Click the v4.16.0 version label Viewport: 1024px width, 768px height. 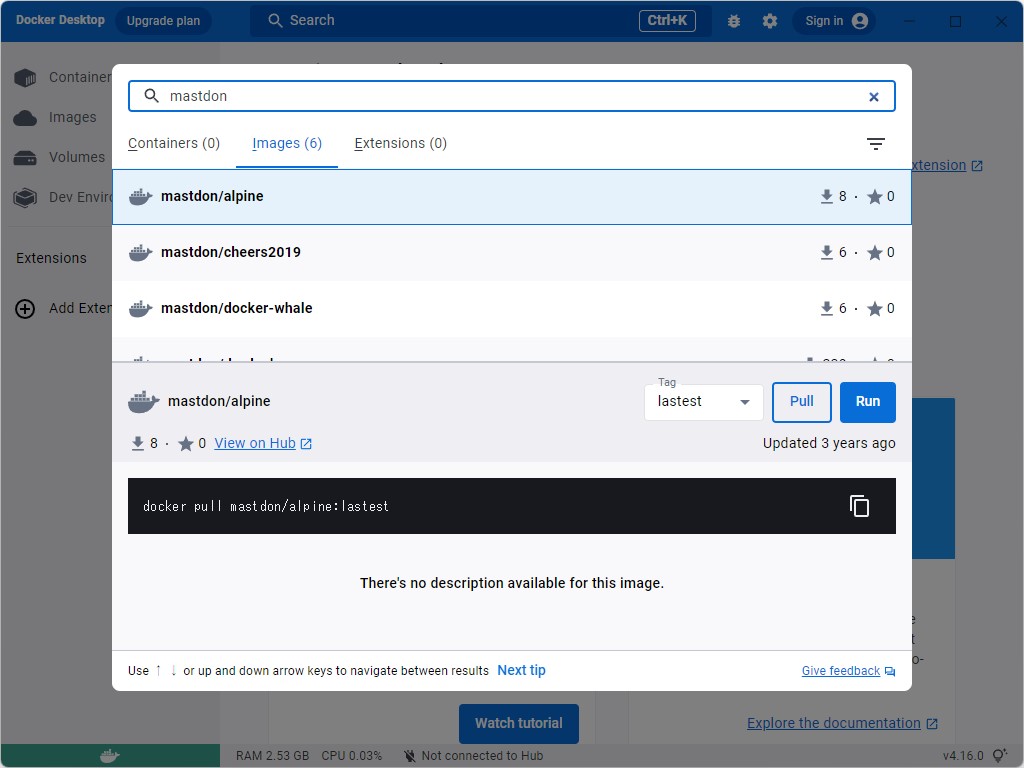[963, 756]
